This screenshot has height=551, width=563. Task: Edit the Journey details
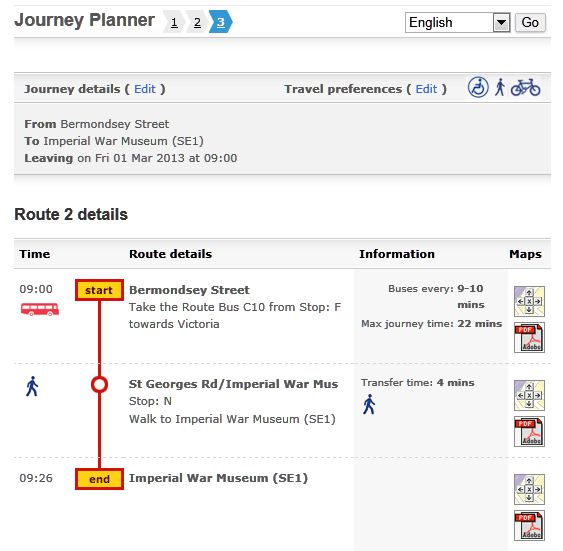click(145, 89)
